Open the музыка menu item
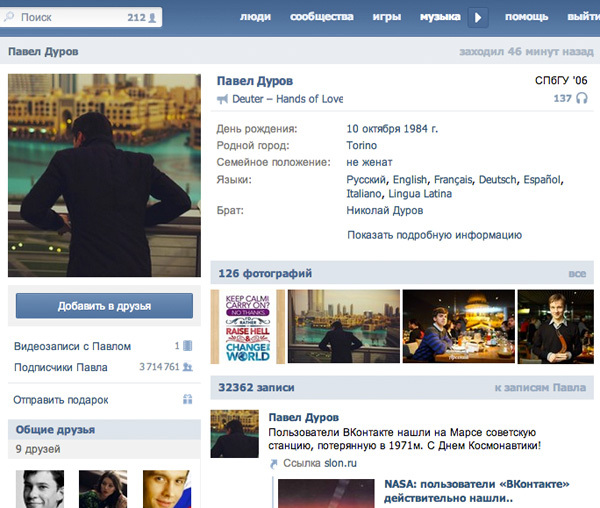The image size is (600, 508). (x=440, y=17)
